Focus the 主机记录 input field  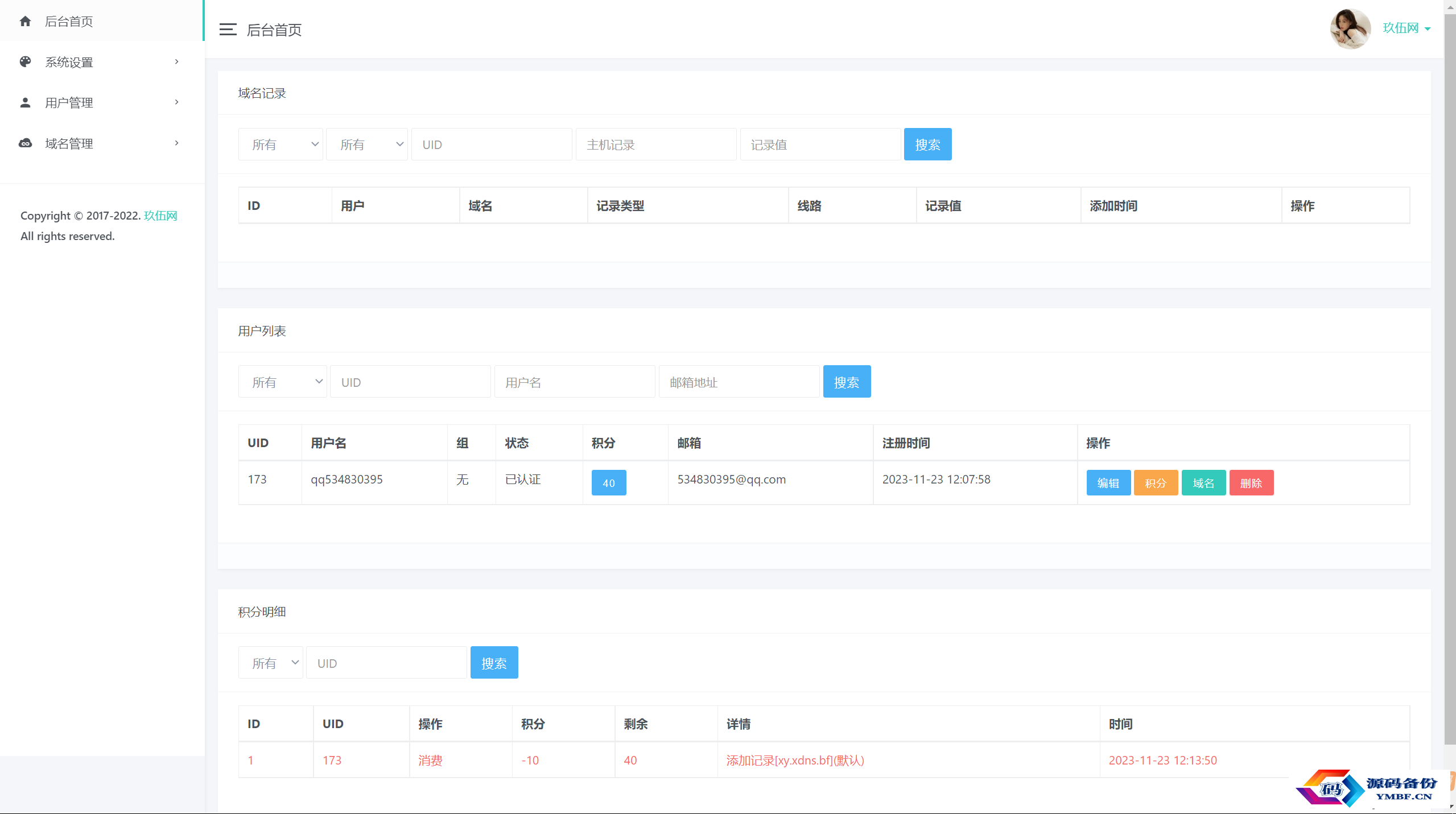click(656, 144)
